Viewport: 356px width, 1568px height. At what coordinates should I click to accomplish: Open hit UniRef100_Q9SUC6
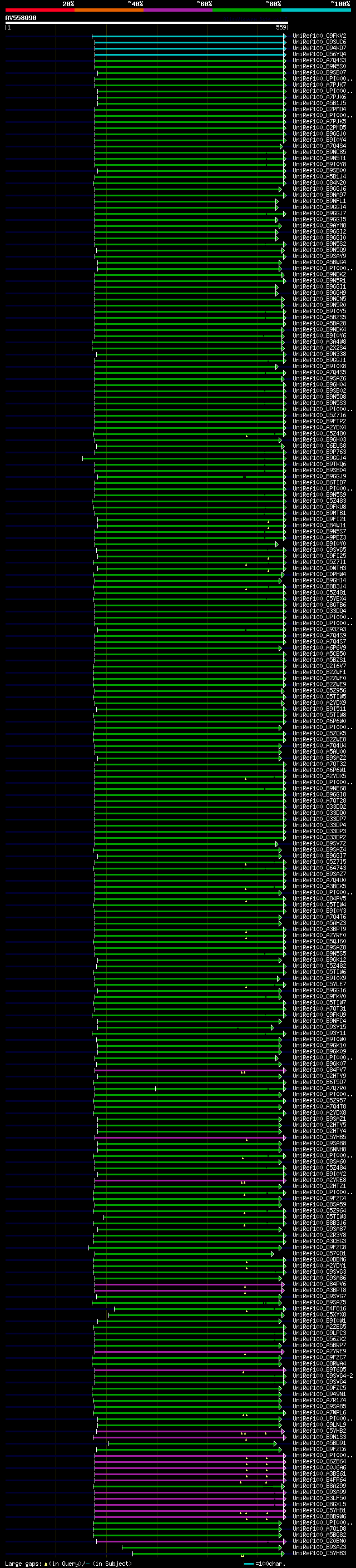point(319,42)
